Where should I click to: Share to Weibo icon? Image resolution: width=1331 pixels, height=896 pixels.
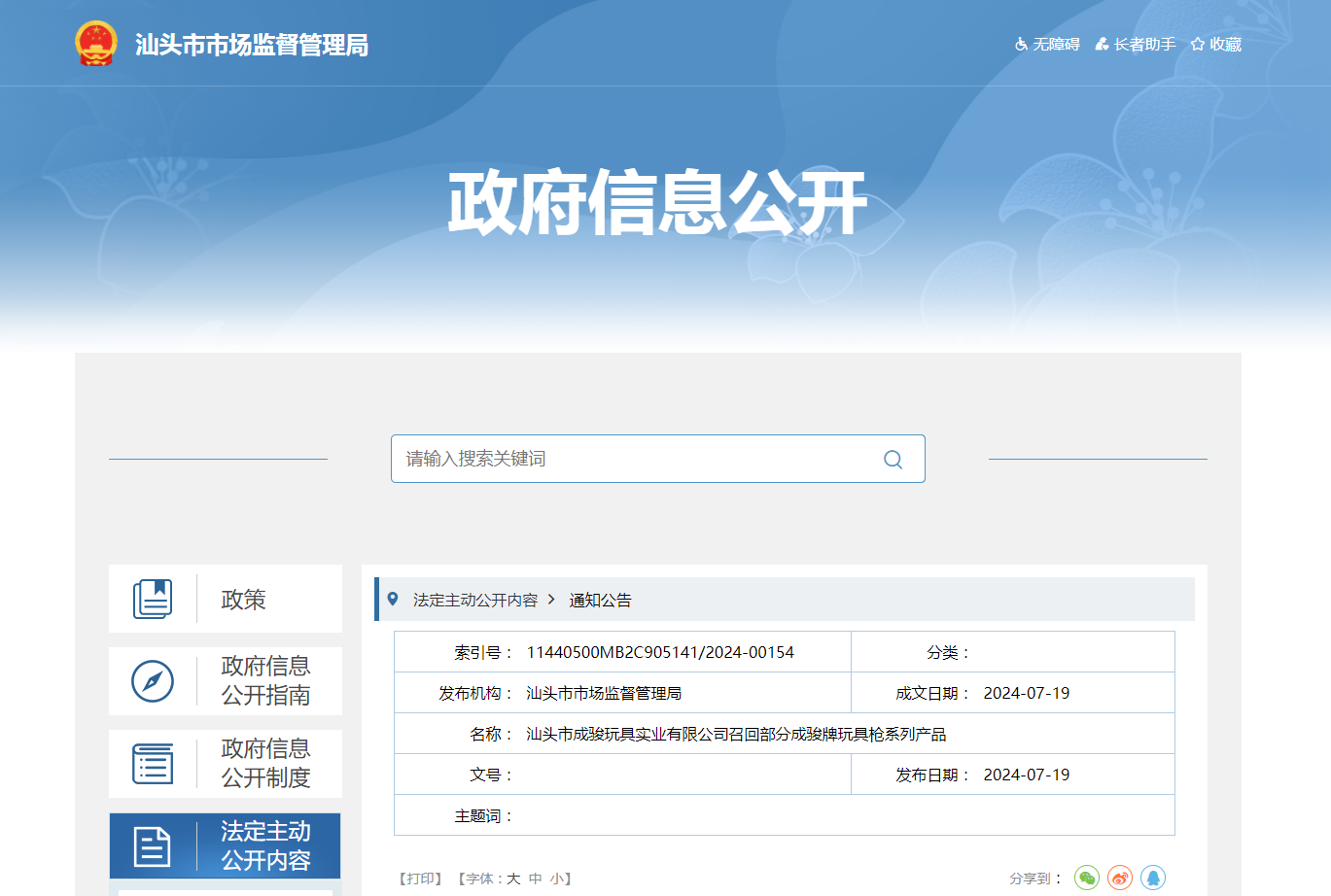[x=1120, y=878]
